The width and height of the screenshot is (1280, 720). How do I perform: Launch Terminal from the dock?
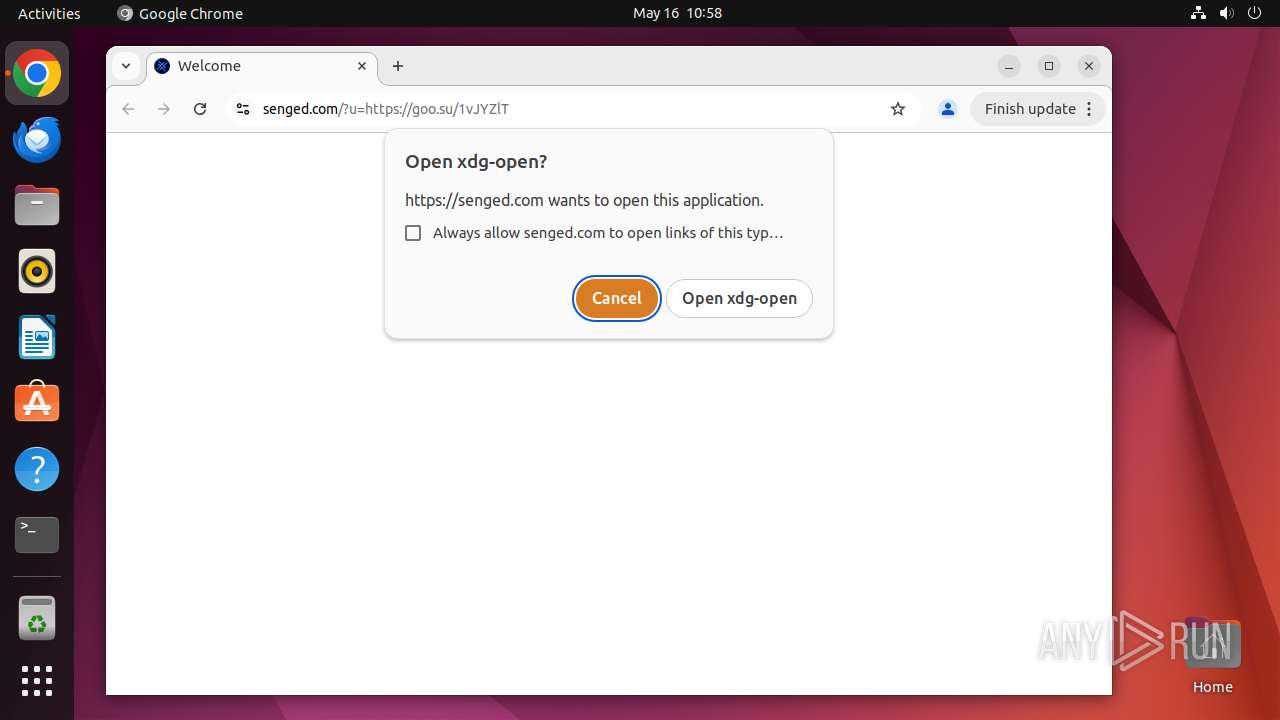click(x=37, y=535)
